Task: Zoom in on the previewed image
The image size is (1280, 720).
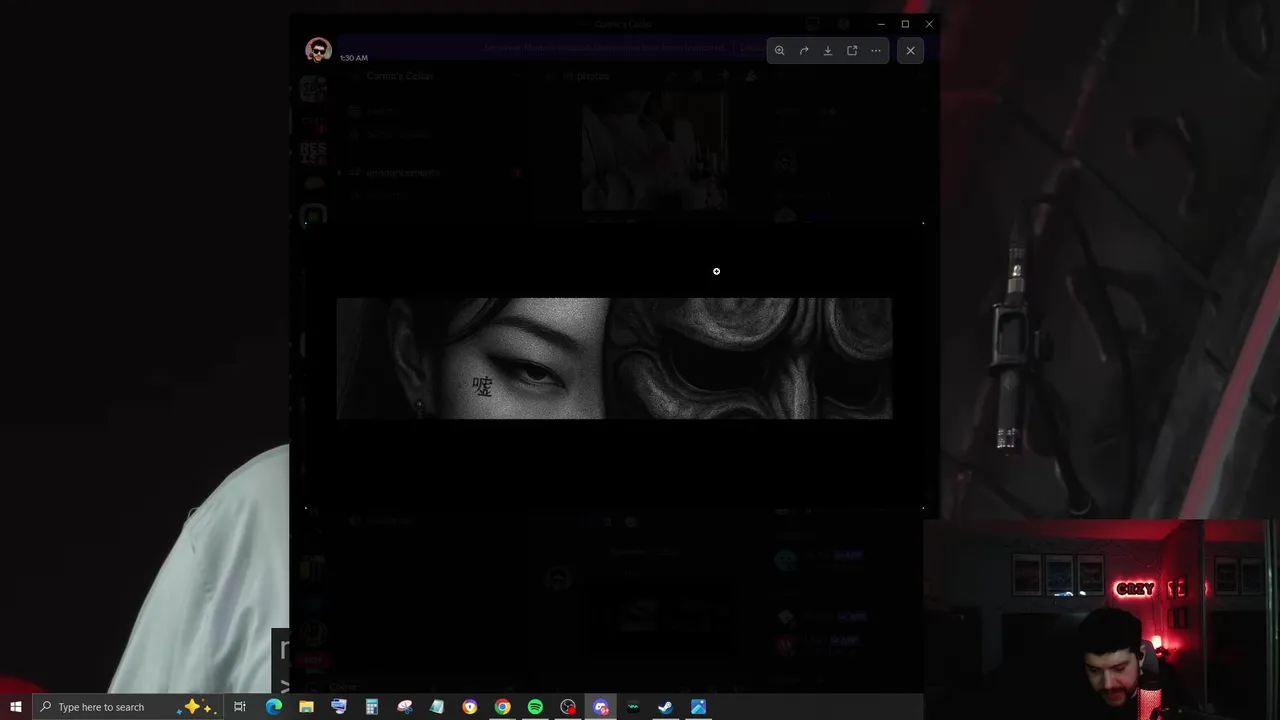Action: 780,50
